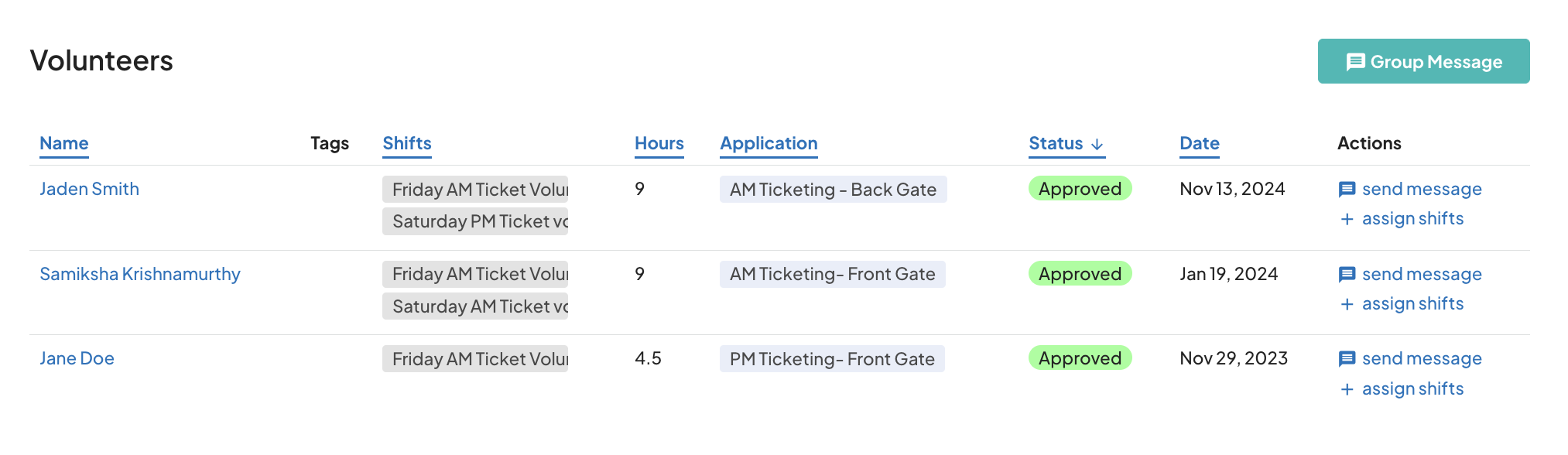The image size is (1568, 455).
Task: Sort volunteers by Hours header
Action: [659, 143]
